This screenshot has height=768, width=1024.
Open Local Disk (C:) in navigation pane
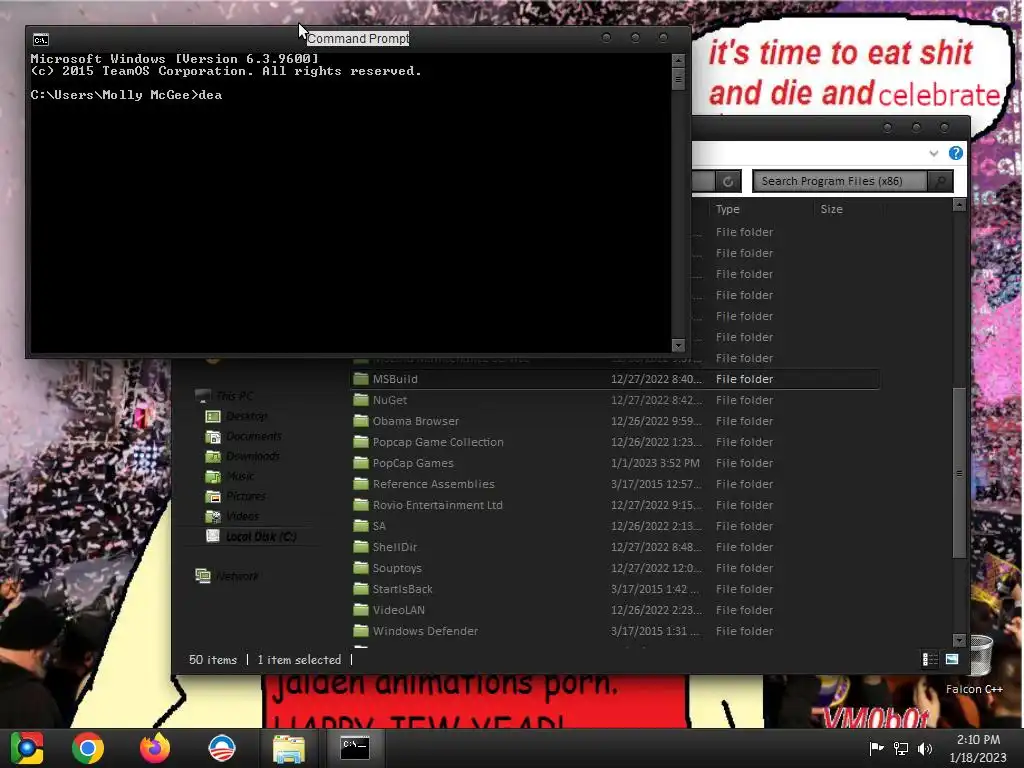tap(251, 536)
